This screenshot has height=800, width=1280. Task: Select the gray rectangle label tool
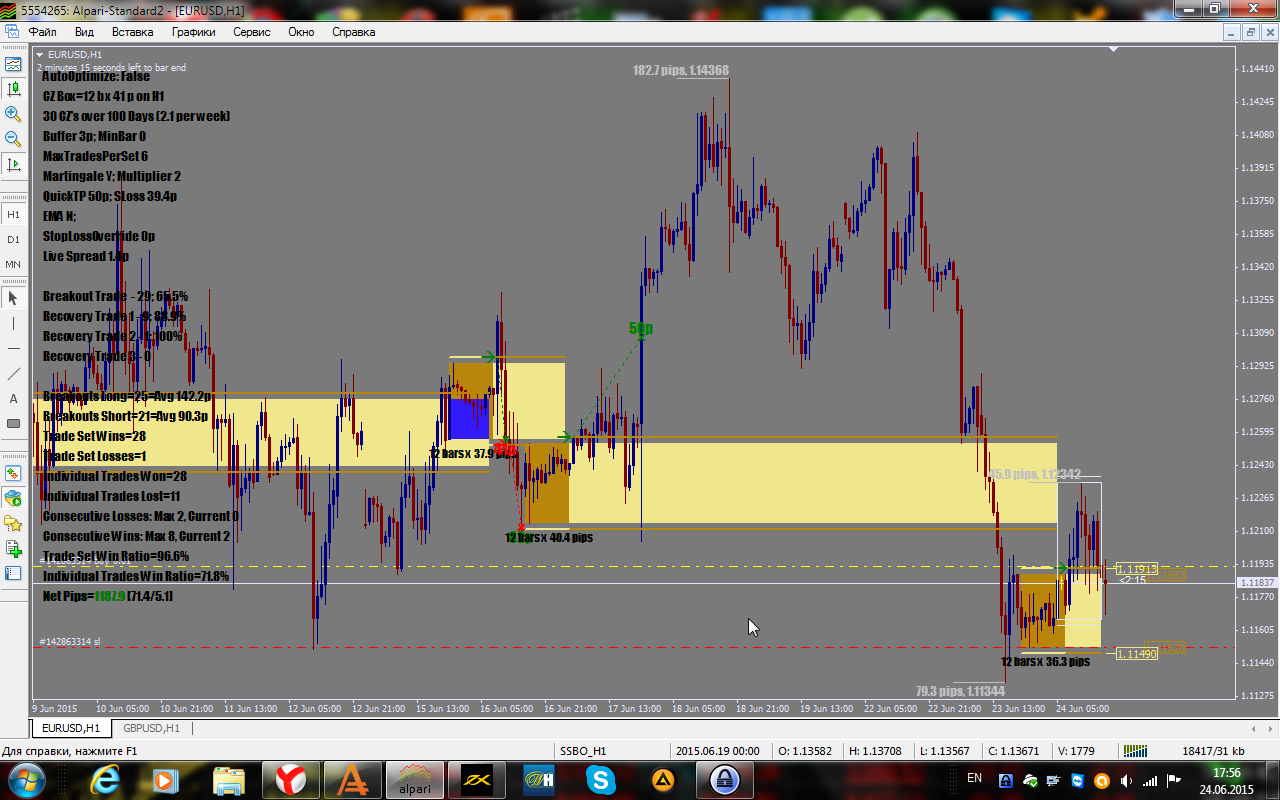pos(13,423)
